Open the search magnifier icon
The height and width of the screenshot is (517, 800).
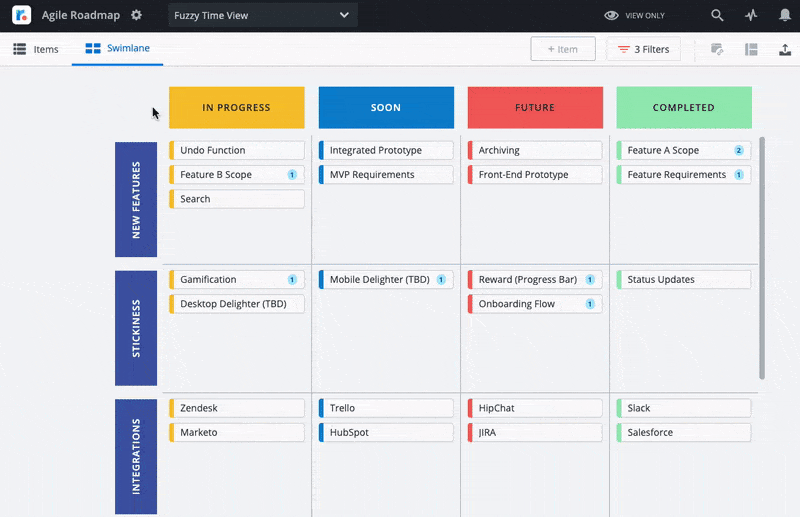(717, 16)
